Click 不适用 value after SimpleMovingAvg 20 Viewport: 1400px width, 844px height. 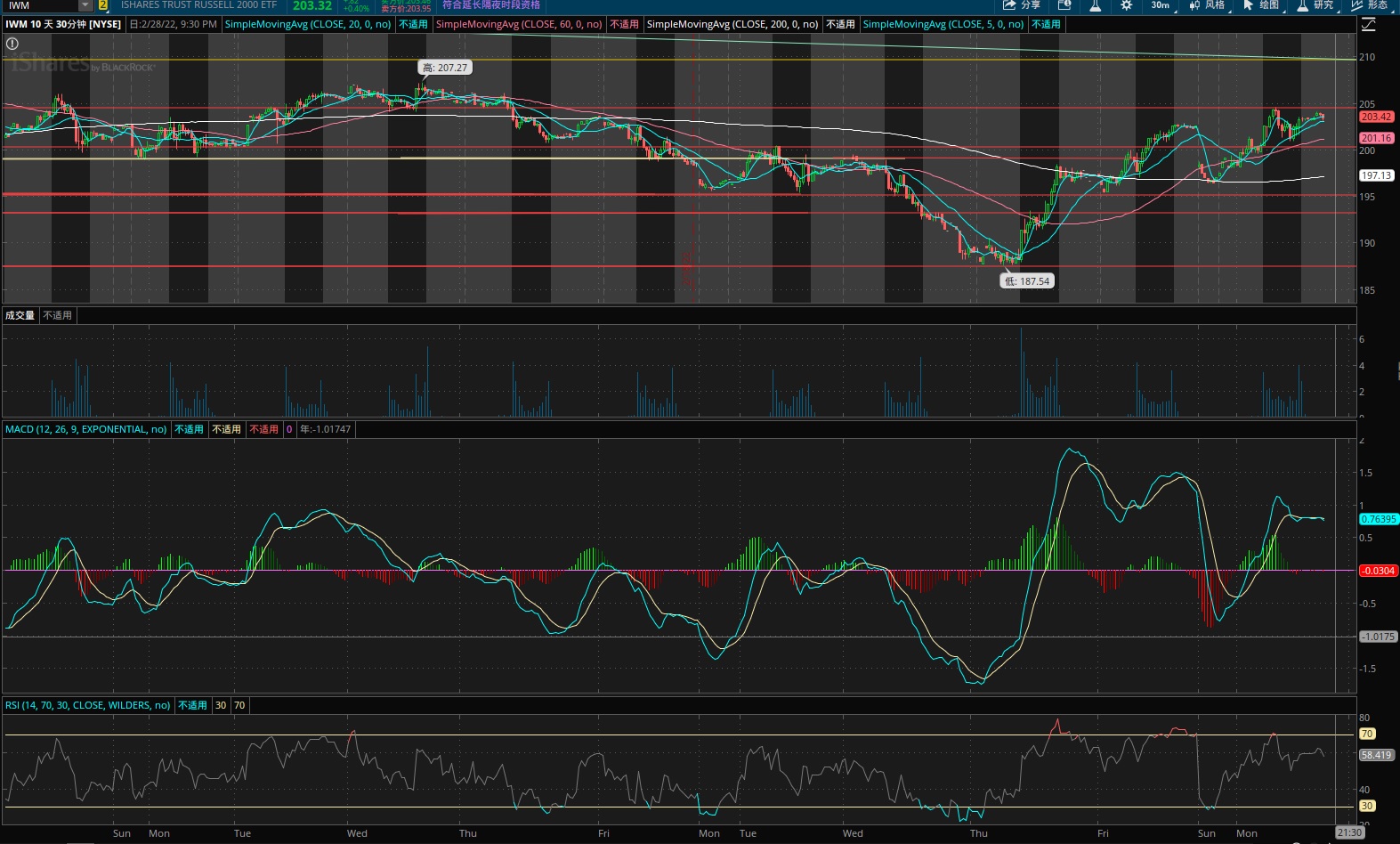coord(413,24)
